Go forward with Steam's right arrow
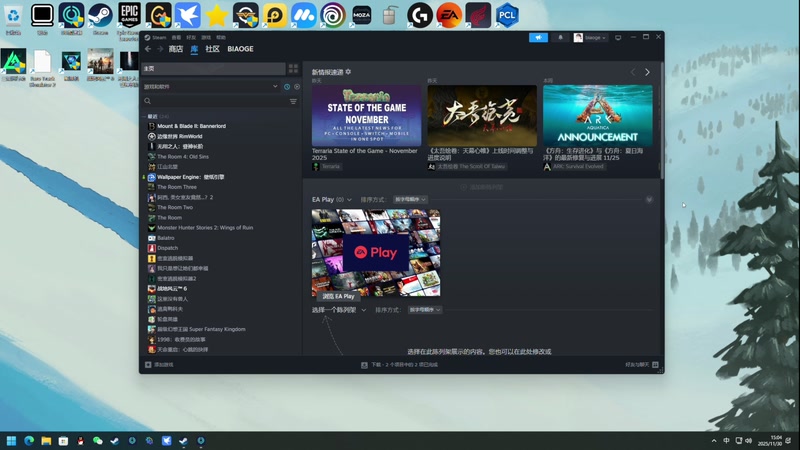Viewport: 800px width, 450px height. click(160, 49)
